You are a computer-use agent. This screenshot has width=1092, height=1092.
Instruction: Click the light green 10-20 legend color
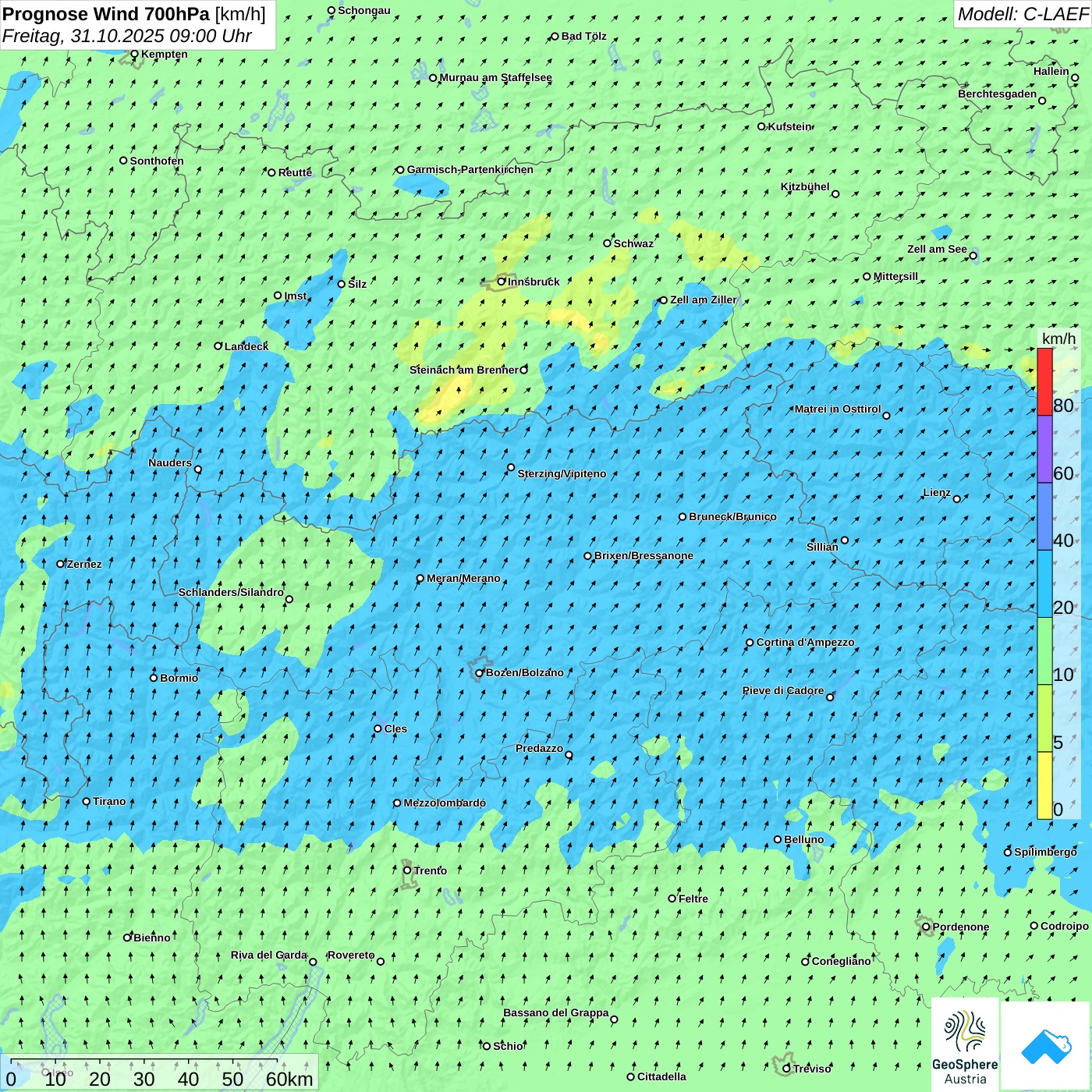pos(1044,651)
